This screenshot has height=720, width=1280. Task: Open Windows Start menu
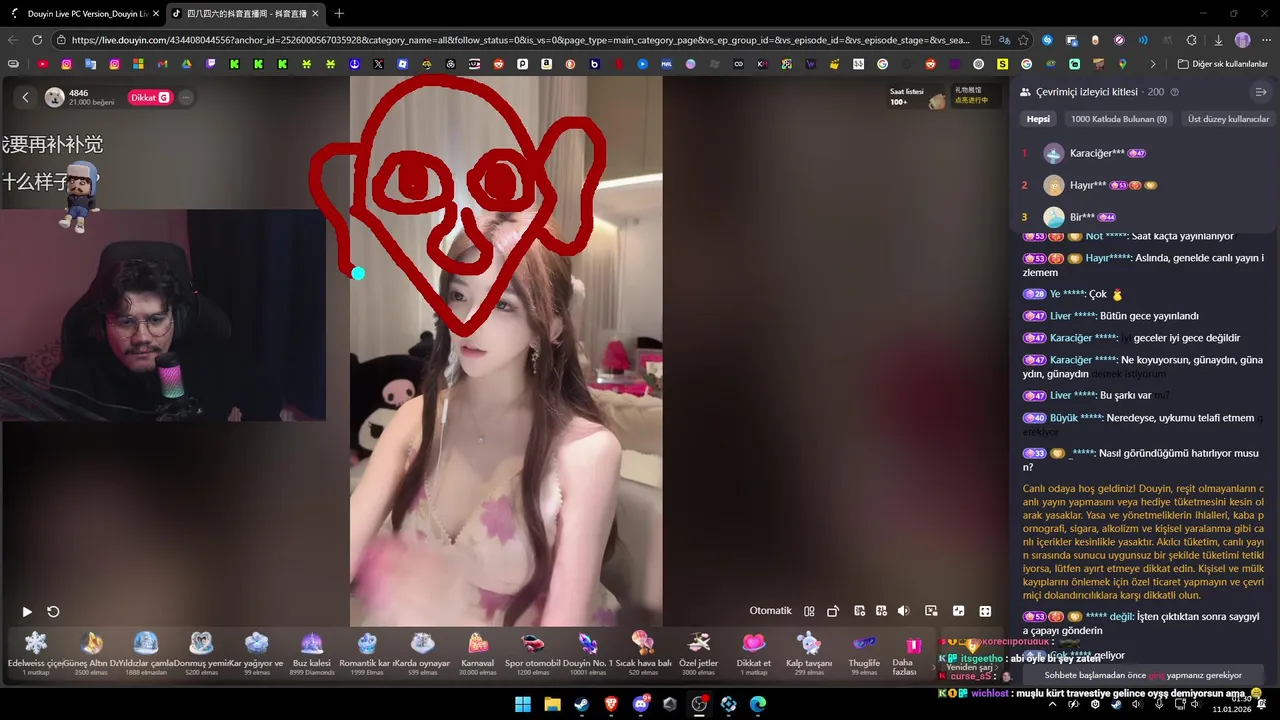523,704
